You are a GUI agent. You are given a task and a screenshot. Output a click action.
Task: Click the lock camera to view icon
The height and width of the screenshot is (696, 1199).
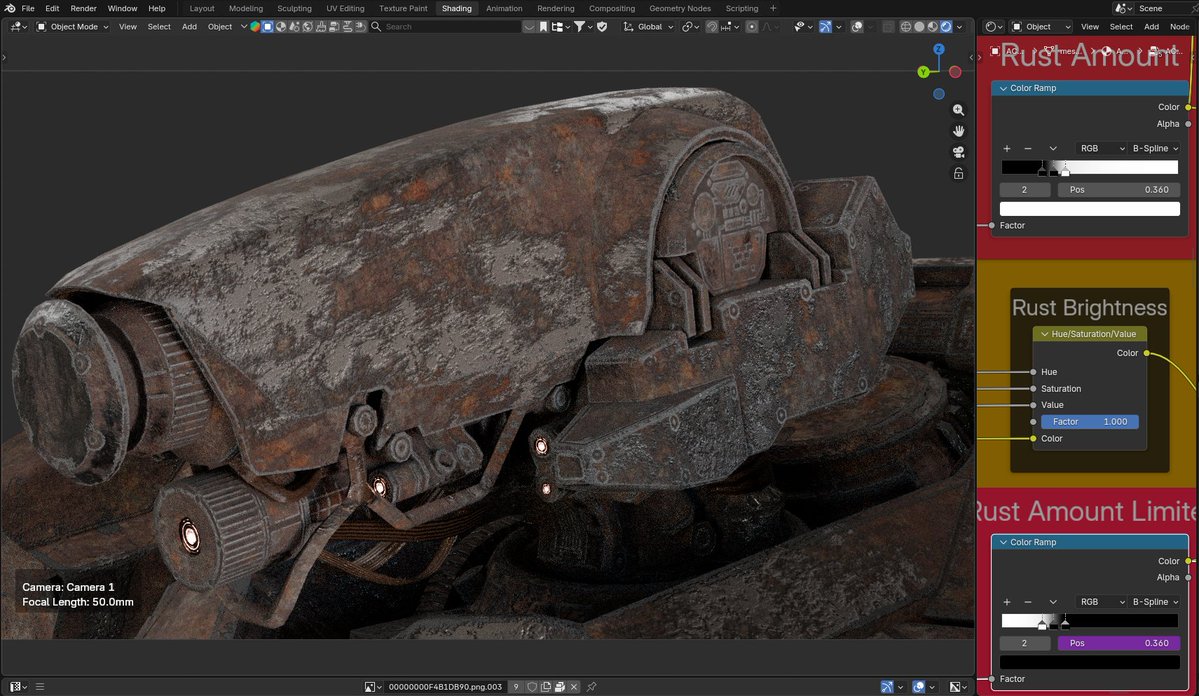point(958,173)
